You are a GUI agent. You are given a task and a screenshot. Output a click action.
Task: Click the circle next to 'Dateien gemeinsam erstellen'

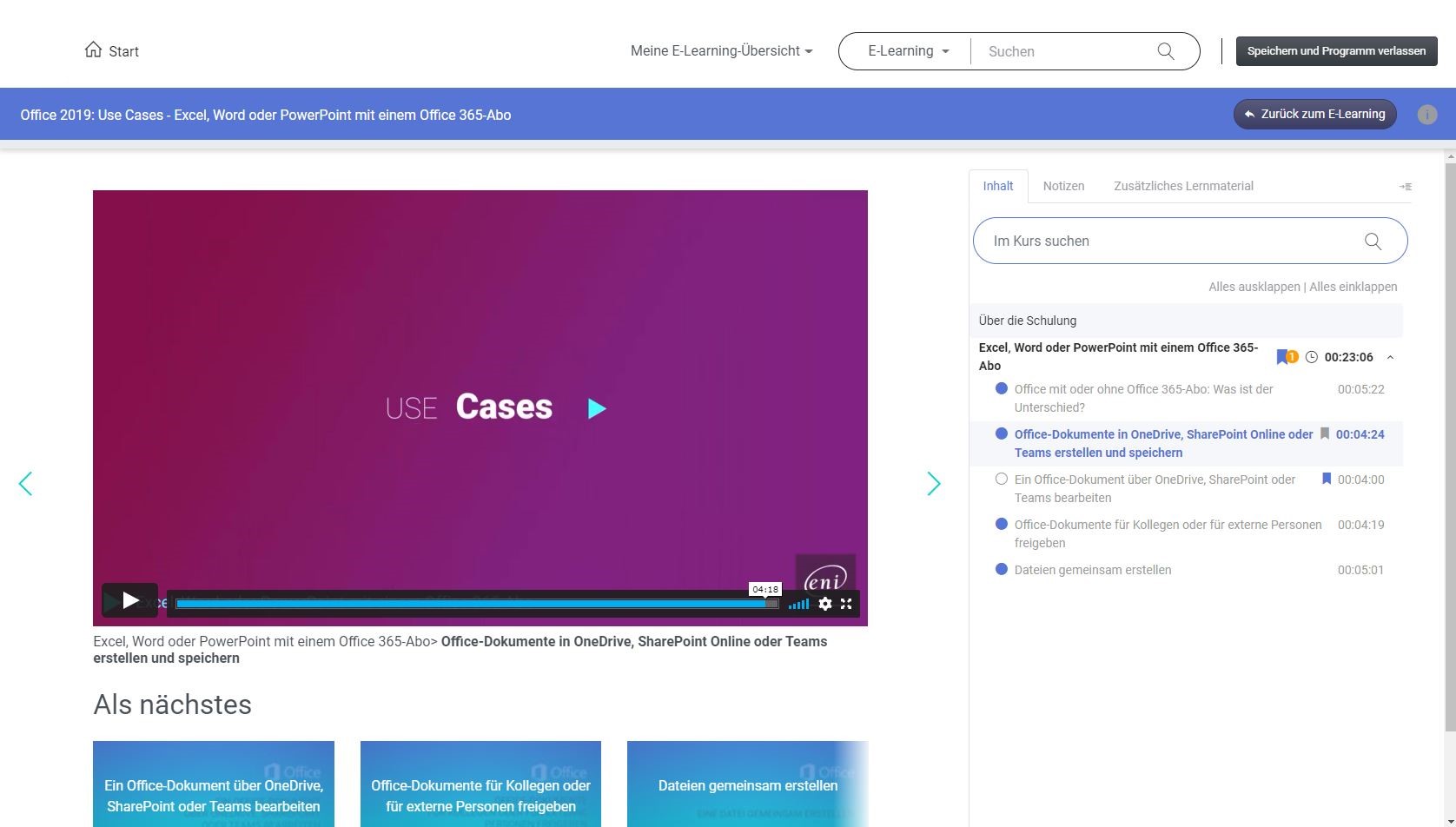(1002, 569)
